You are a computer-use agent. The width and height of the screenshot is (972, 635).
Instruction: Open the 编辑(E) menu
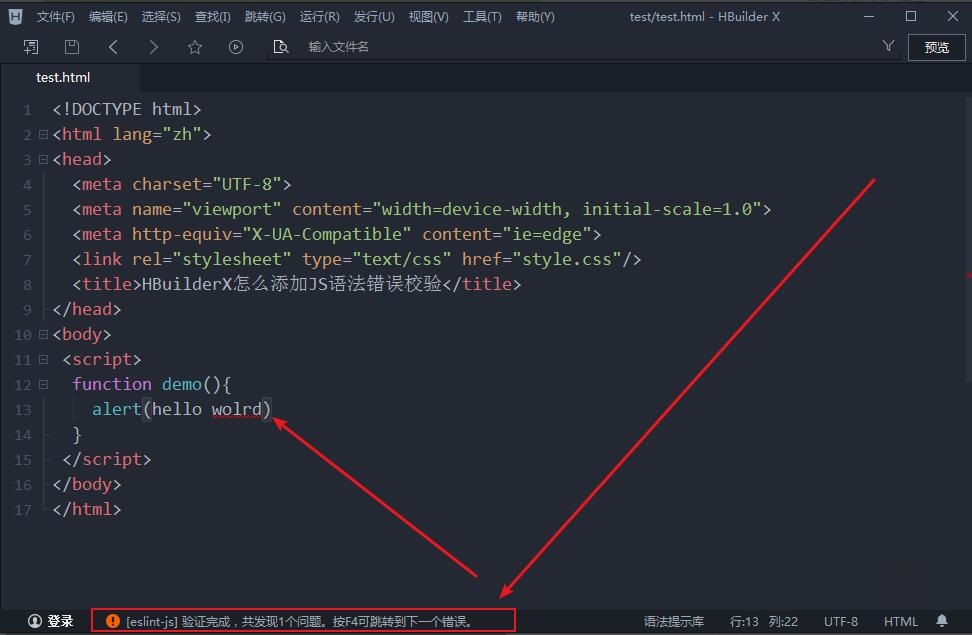coord(108,17)
